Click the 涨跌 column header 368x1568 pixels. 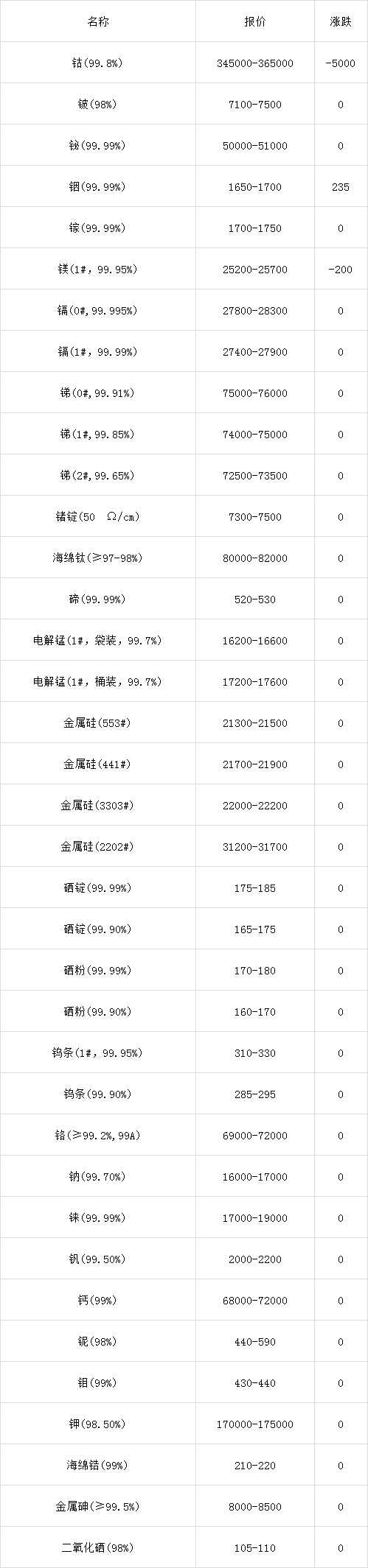(341, 21)
